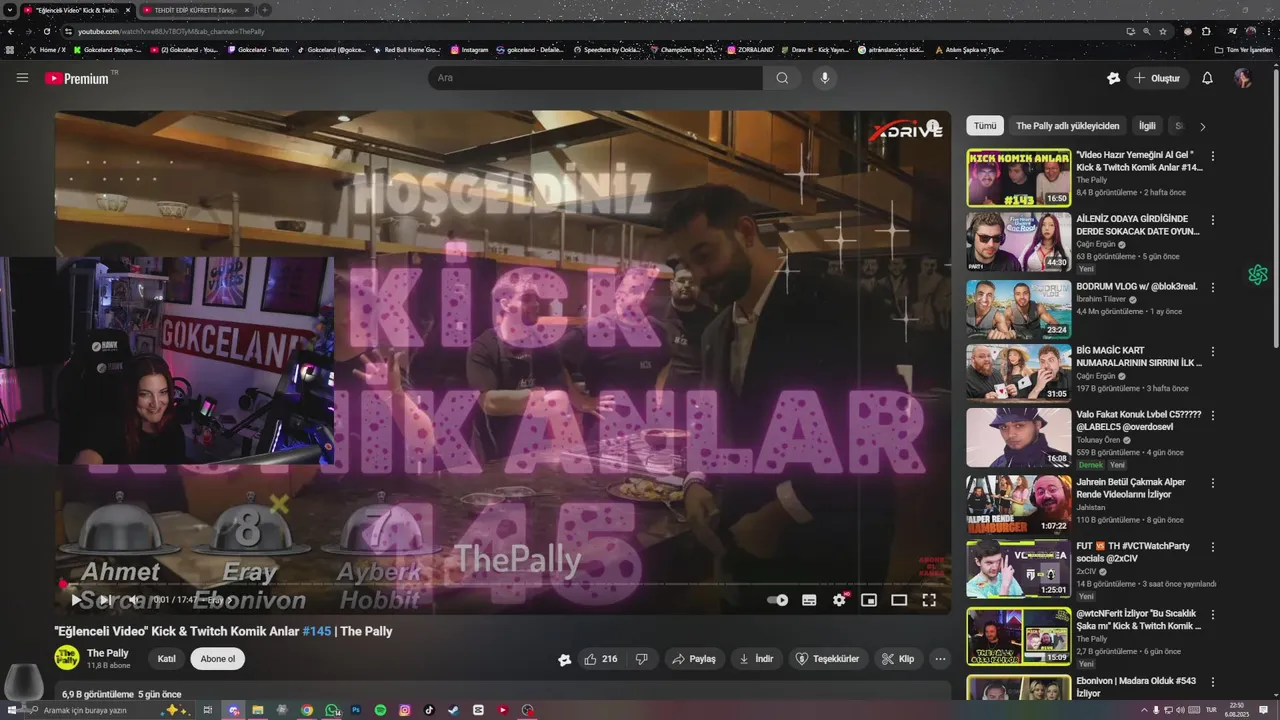Click the video progress bar

tap(502, 583)
